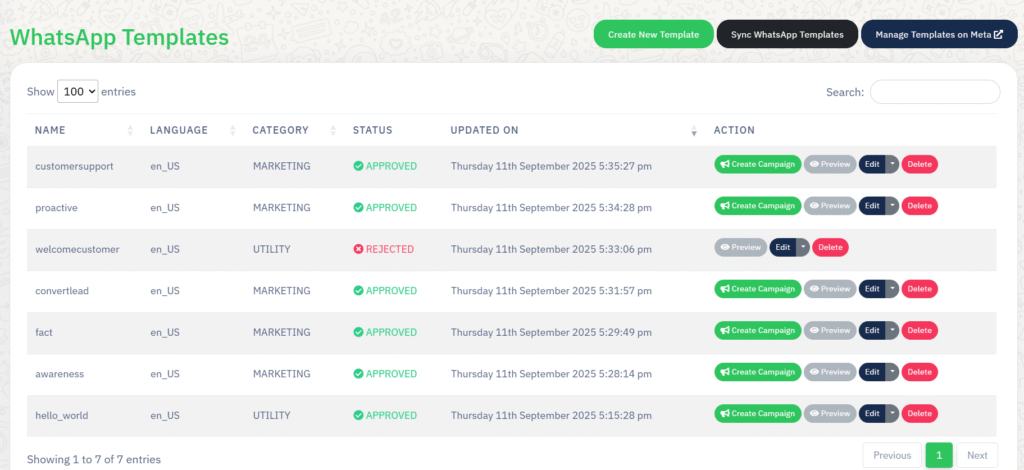Screen dimensions: 1024x470
Task: Create Campaign for the hello_world template
Action: coord(758,413)
